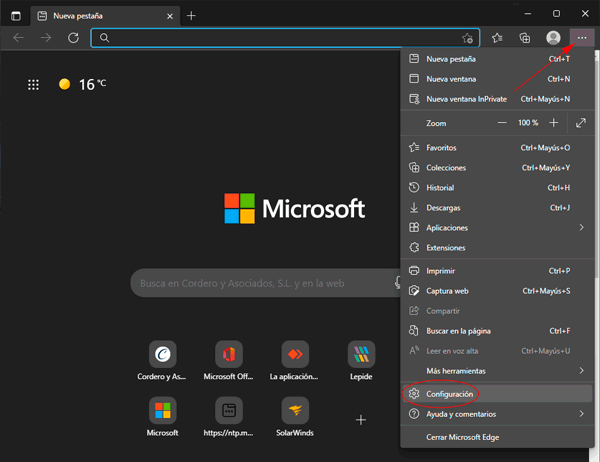Open the SolarWinds shortcut tile
Screen dimensions: 600x462
pos(295,417)
